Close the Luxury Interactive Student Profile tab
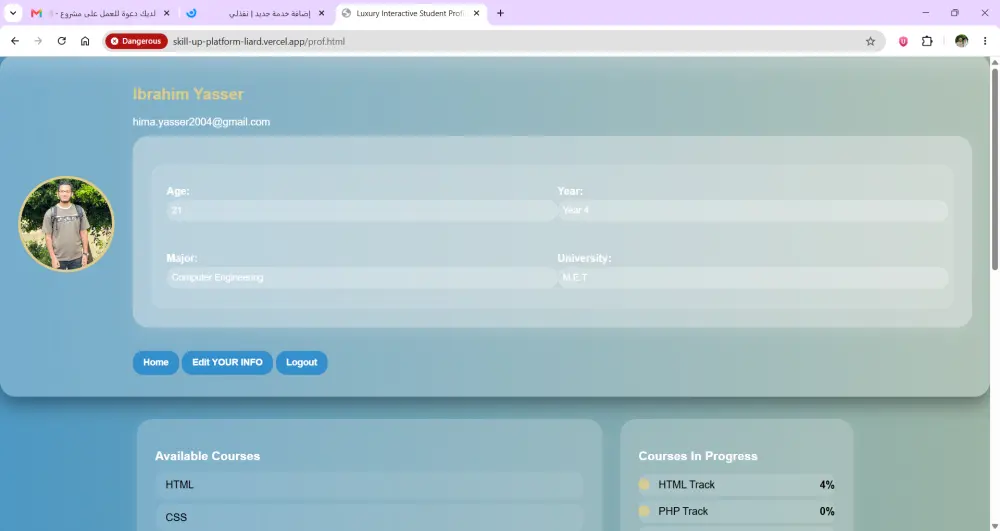 (x=476, y=13)
